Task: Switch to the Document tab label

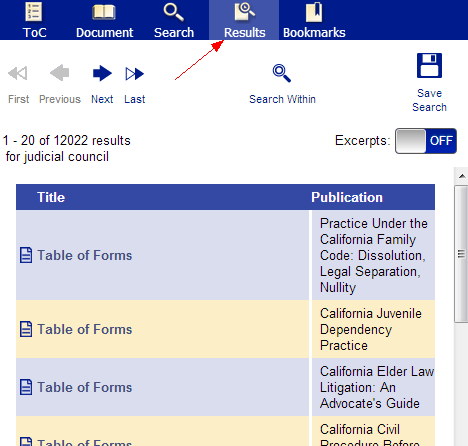Action: (x=104, y=33)
